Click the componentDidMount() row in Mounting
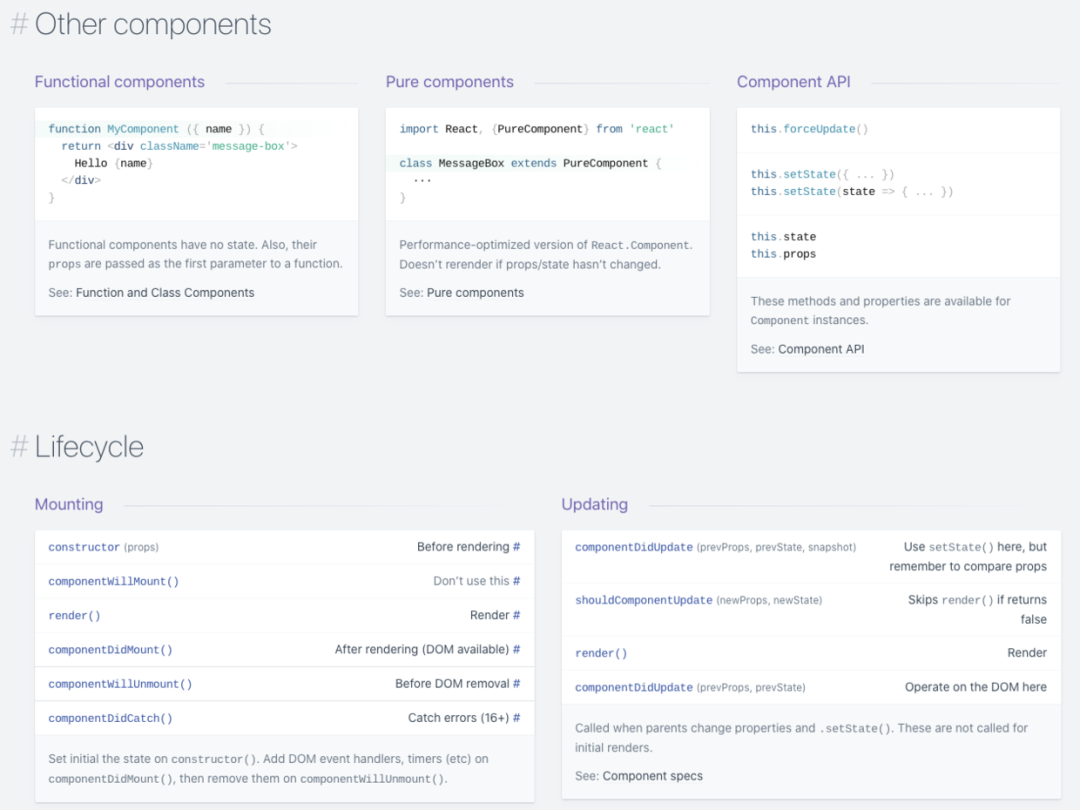Image resolution: width=1080 pixels, height=810 pixels. (284, 650)
